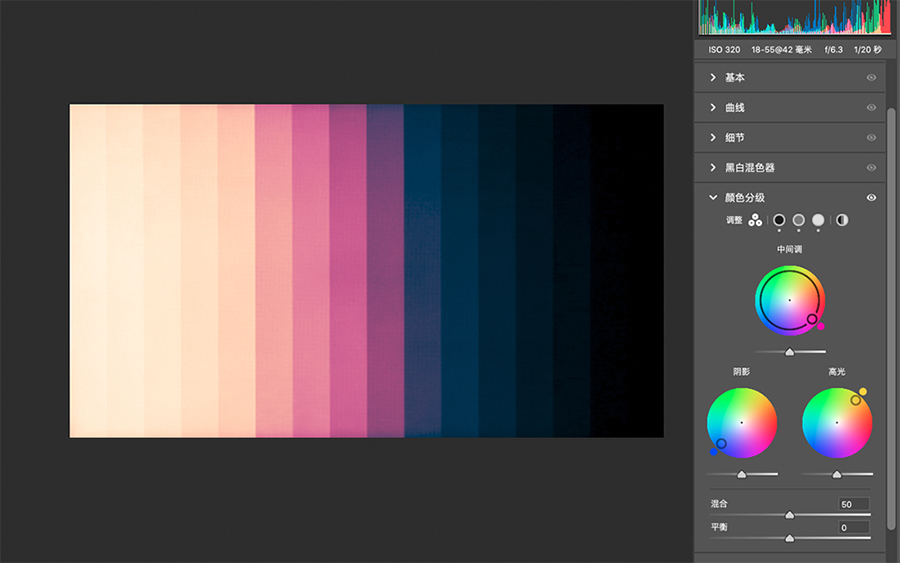This screenshot has height=563, width=900.
Task: Switch to shadows-only wheel icon
Action: [x=779, y=220]
